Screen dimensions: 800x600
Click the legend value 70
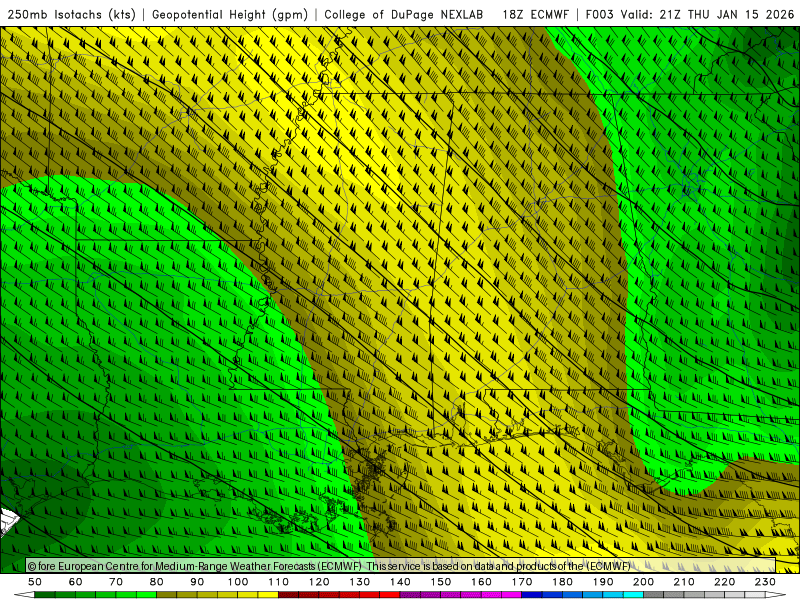pos(116,582)
